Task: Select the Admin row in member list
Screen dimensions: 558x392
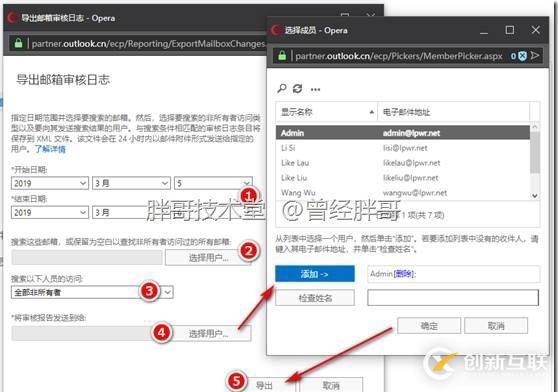Action: tap(403, 133)
